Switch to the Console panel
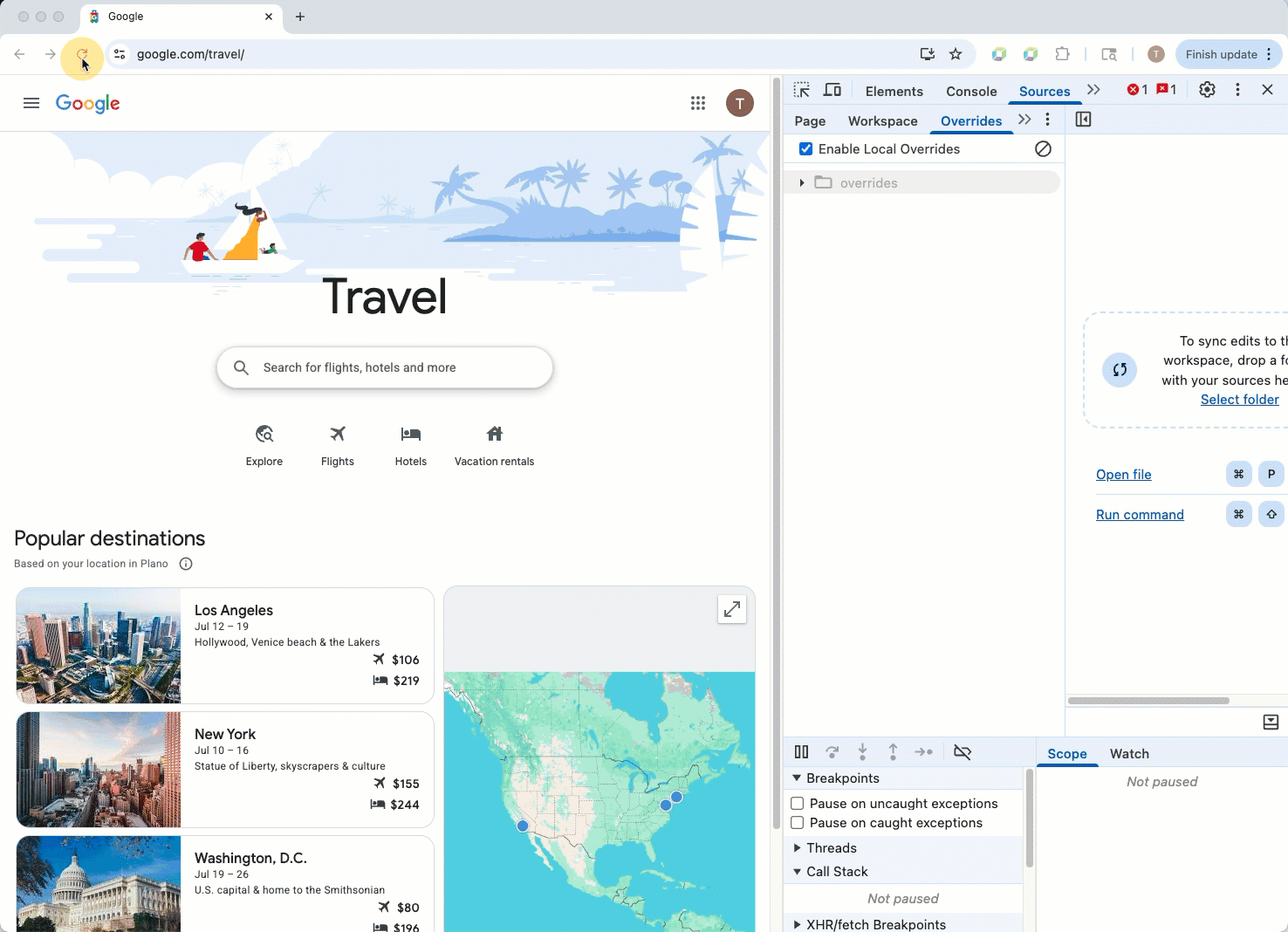The image size is (1288, 932). click(x=971, y=91)
